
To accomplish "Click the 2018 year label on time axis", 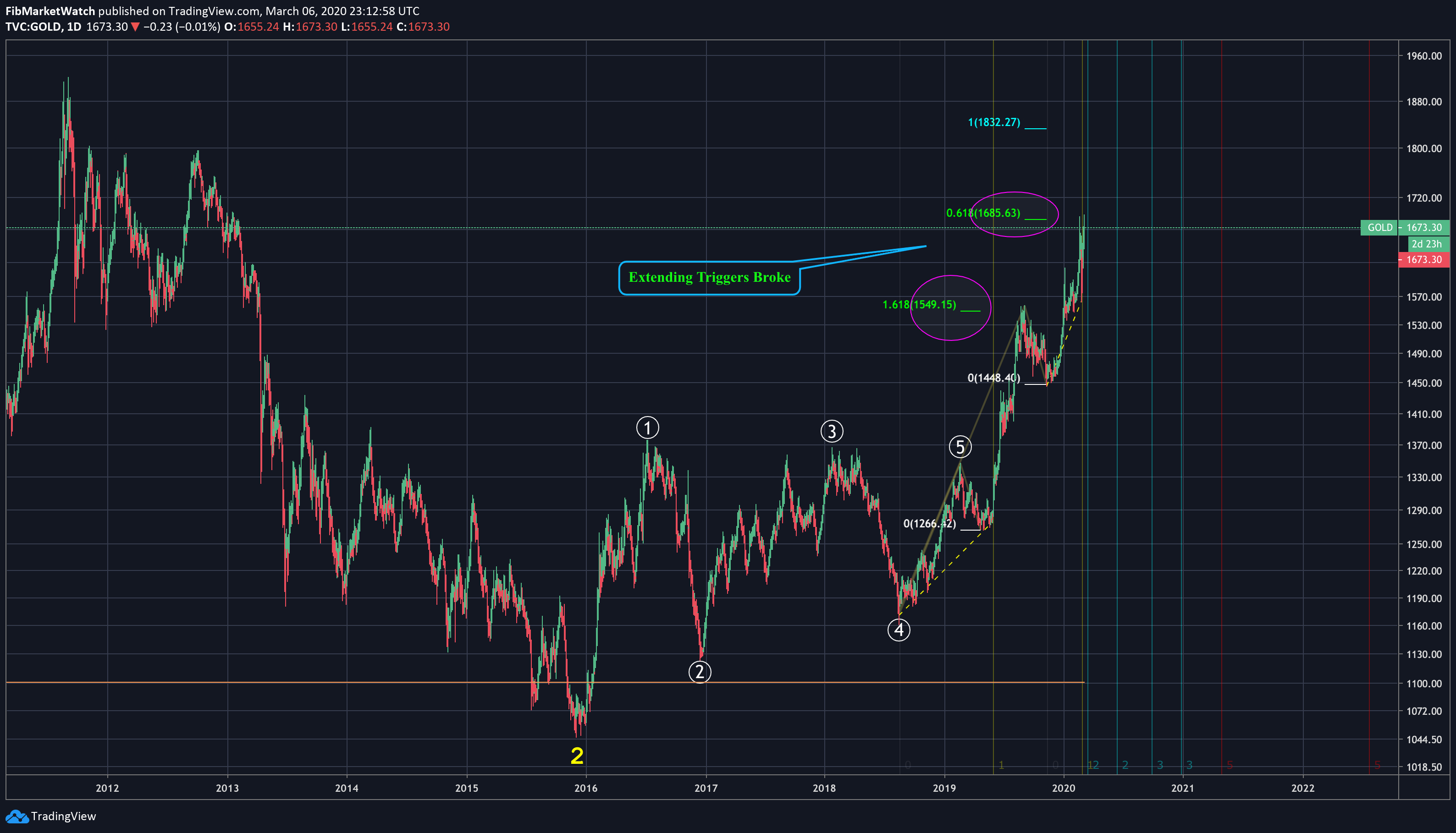I will point(824,789).
